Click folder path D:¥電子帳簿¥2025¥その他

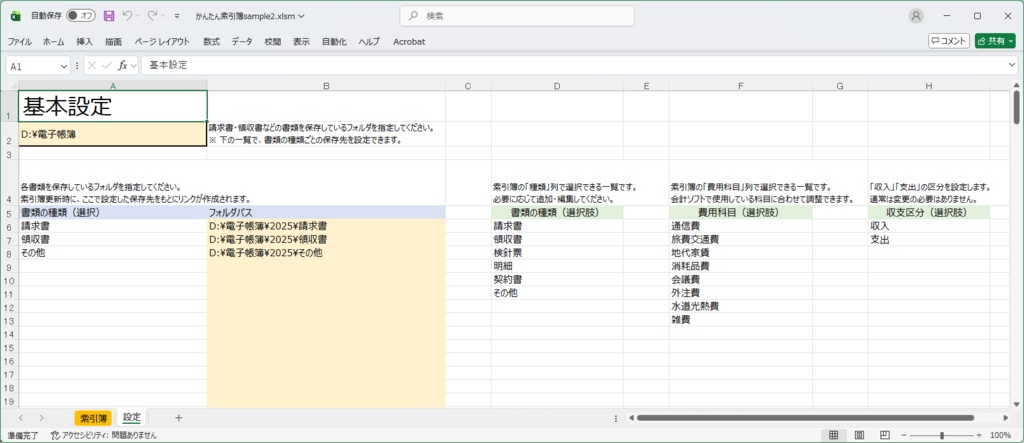pos(326,253)
